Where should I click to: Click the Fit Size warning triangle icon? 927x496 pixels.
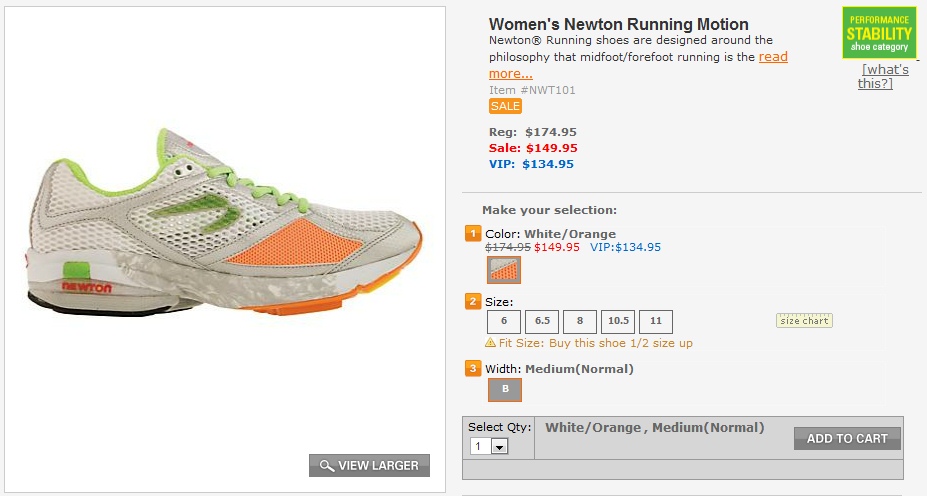[x=490, y=343]
